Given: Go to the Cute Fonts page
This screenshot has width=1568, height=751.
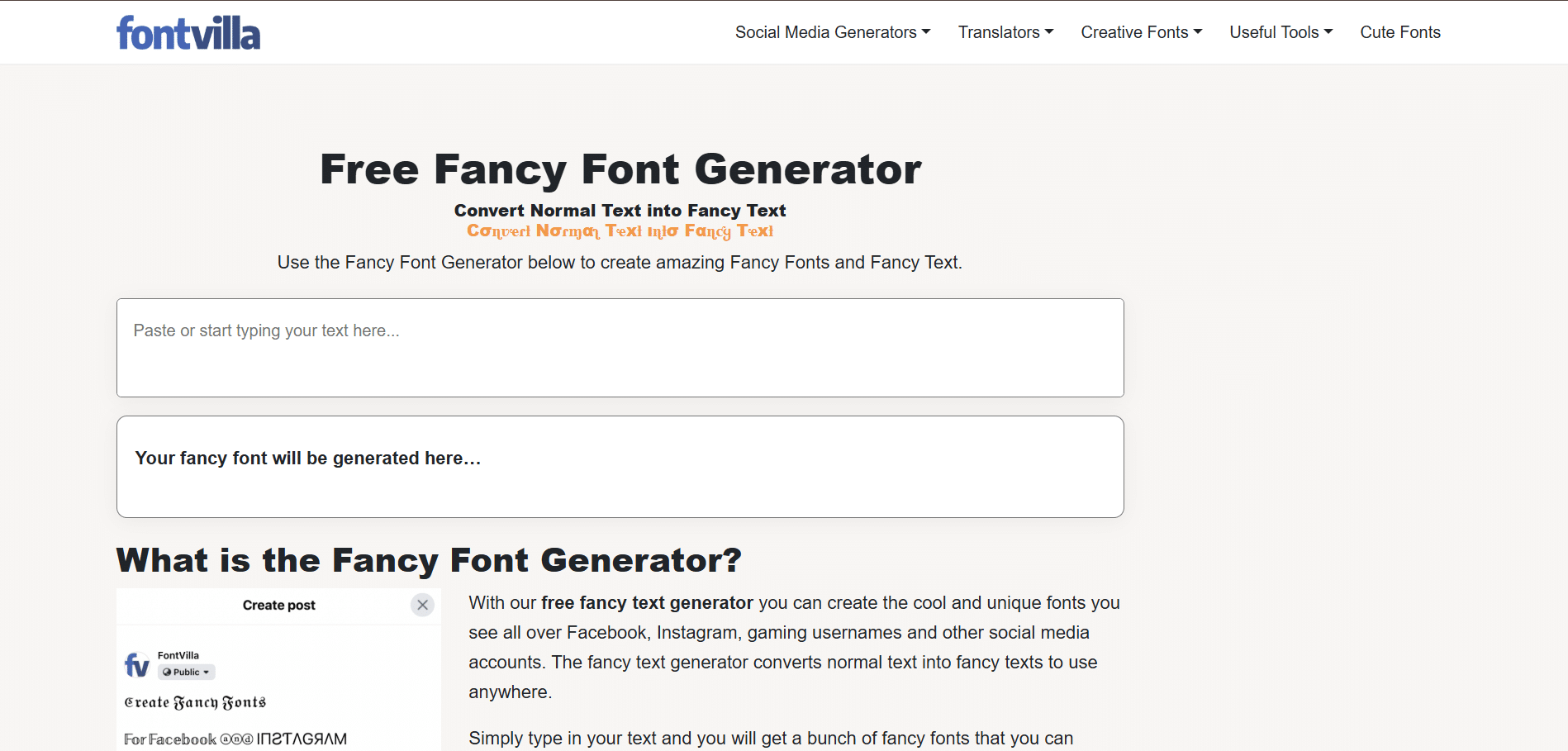Looking at the screenshot, I should pos(1399,32).
